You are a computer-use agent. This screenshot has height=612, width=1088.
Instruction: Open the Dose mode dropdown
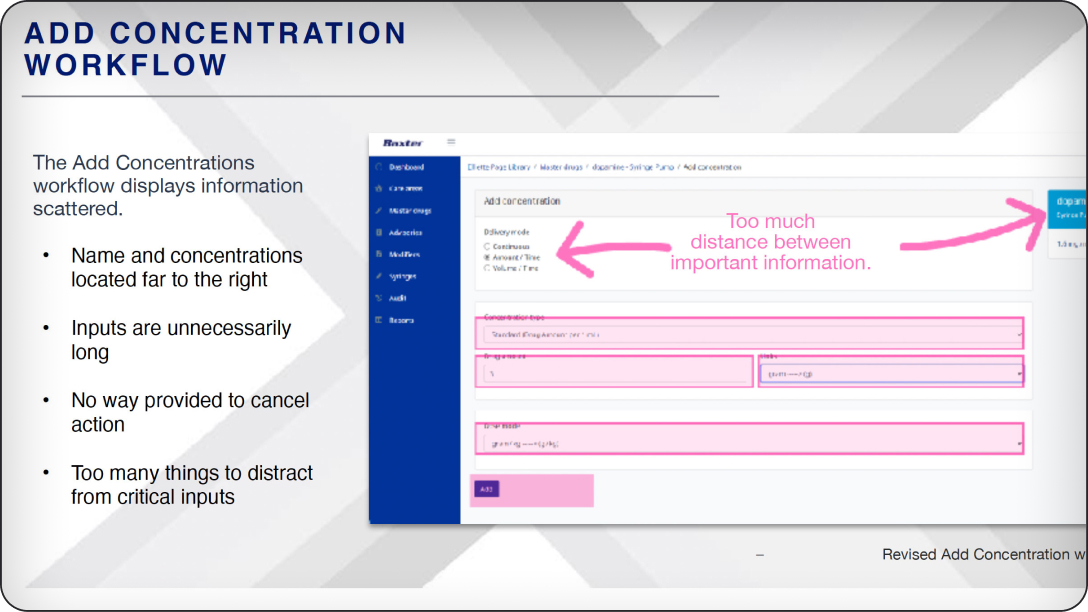pos(750,442)
